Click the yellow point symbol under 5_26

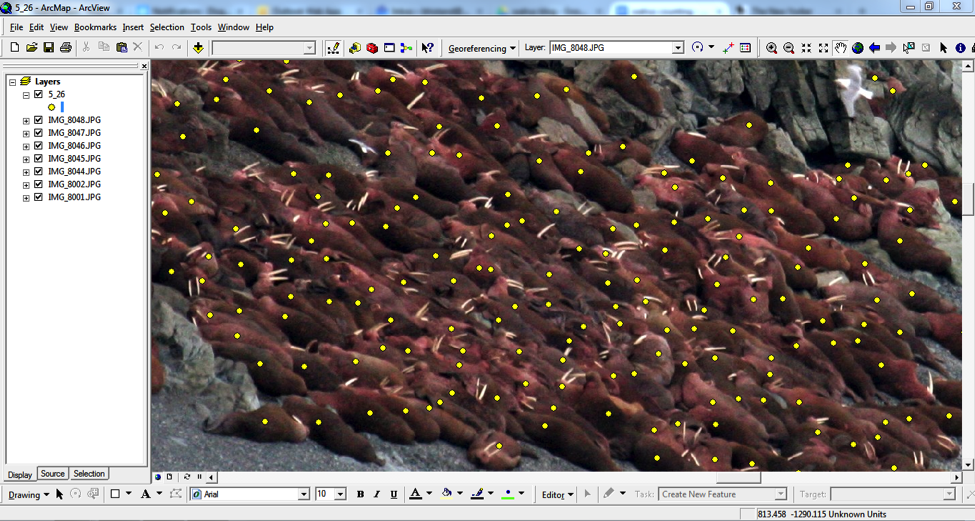(51, 107)
